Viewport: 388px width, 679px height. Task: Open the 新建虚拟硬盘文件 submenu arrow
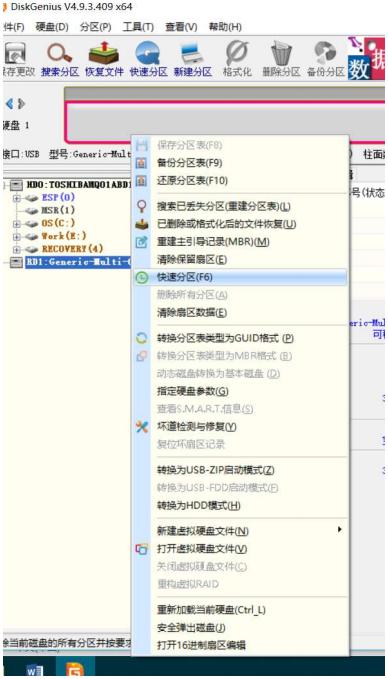tap(340, 530)
